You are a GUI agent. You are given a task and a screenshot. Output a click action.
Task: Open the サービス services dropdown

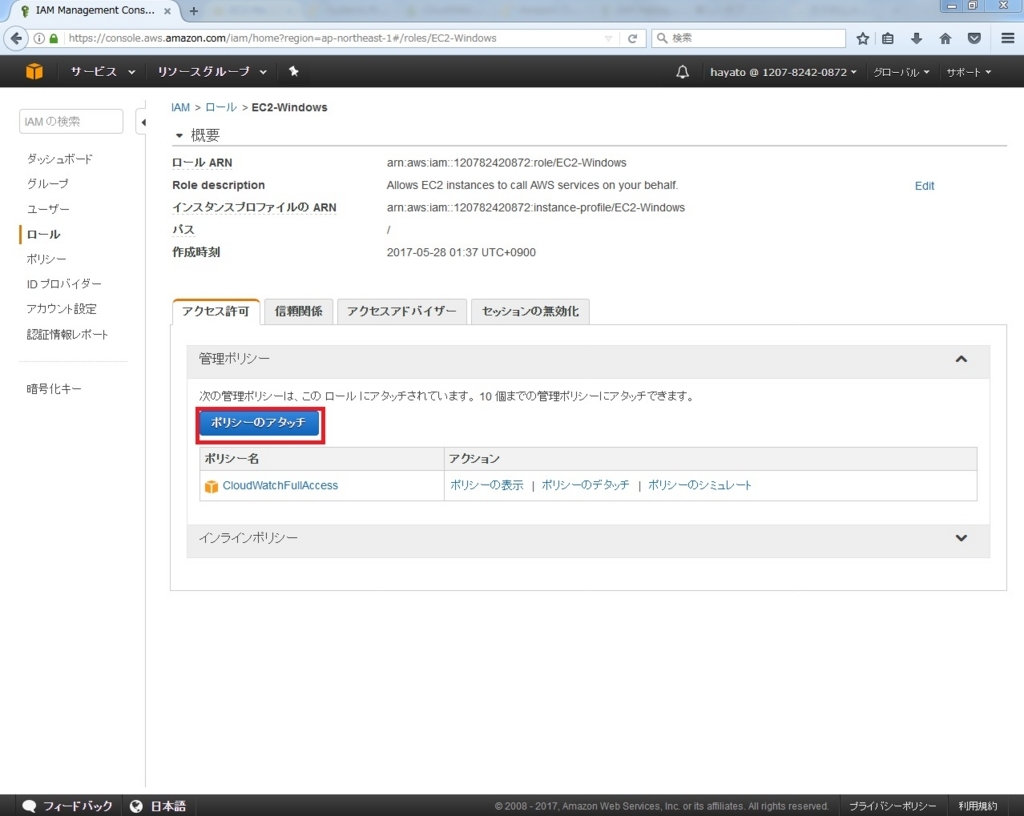(103, 72)
